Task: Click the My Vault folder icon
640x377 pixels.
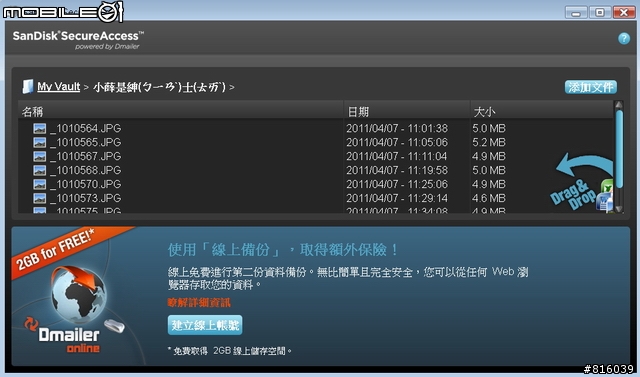Action: pyautogui.click(x=28, y=86)
